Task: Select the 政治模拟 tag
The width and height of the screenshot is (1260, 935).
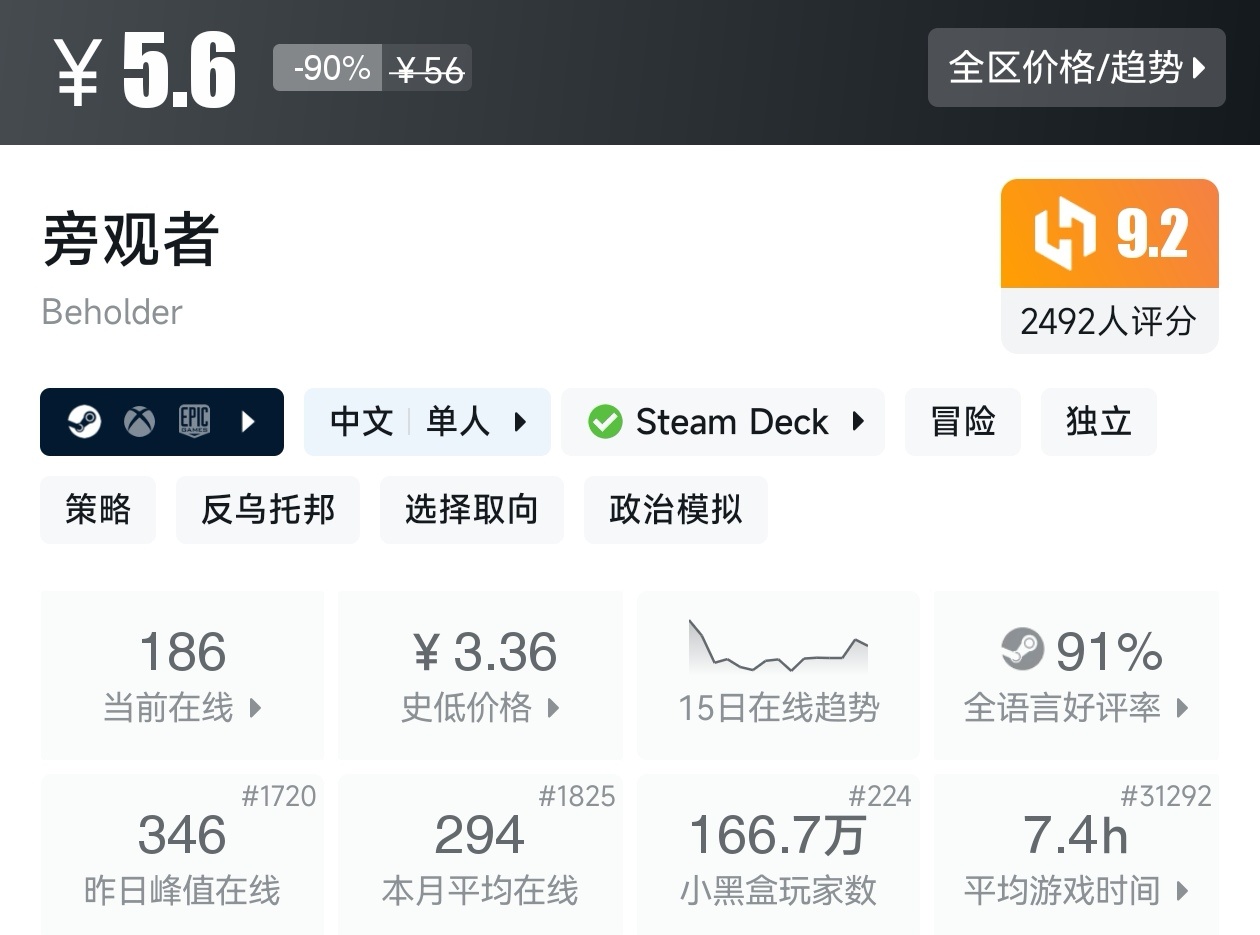Action: [676, 510]
